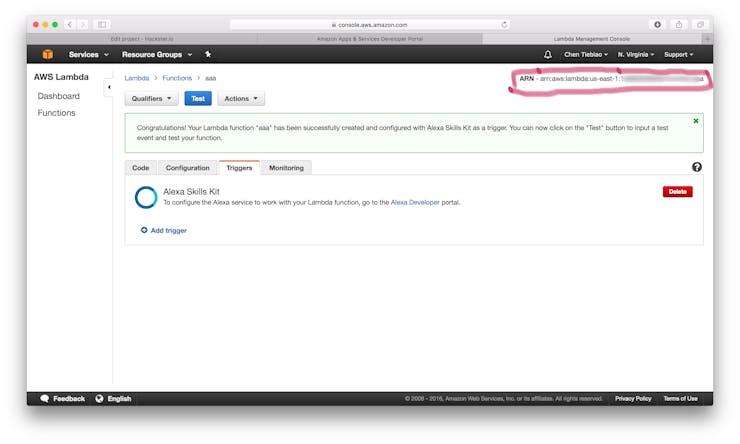Click the blue Test button
Image resolution: width=740 pixels, height=444 pixels.
tap(198, 99)
